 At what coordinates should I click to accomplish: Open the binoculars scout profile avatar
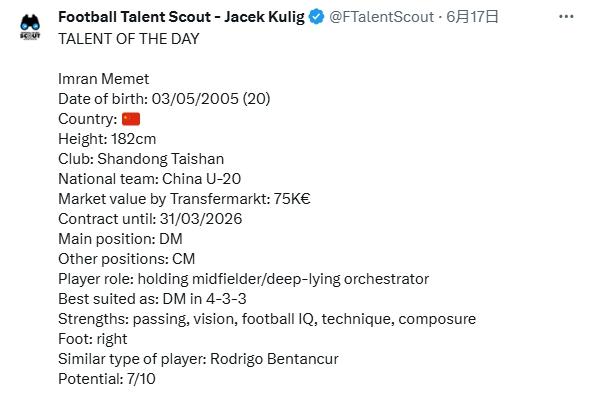coord(30,27)
